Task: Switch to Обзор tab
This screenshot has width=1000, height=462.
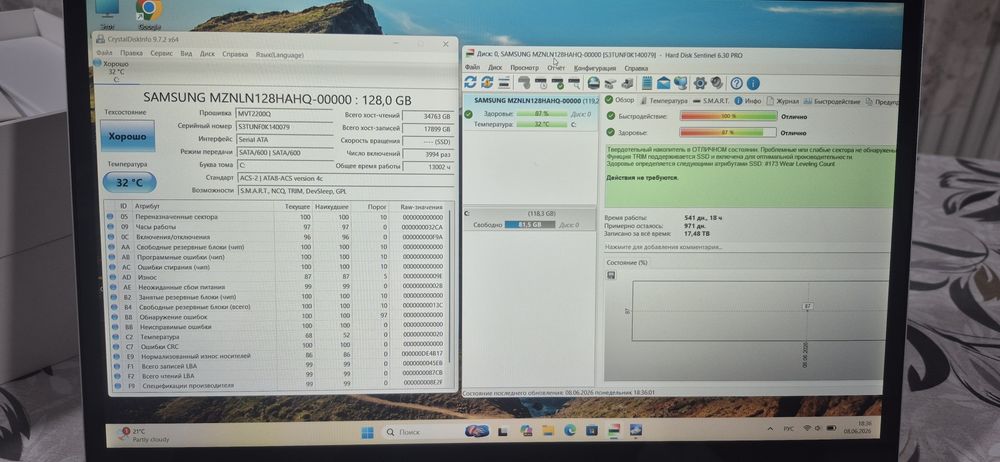Action: 620,100
